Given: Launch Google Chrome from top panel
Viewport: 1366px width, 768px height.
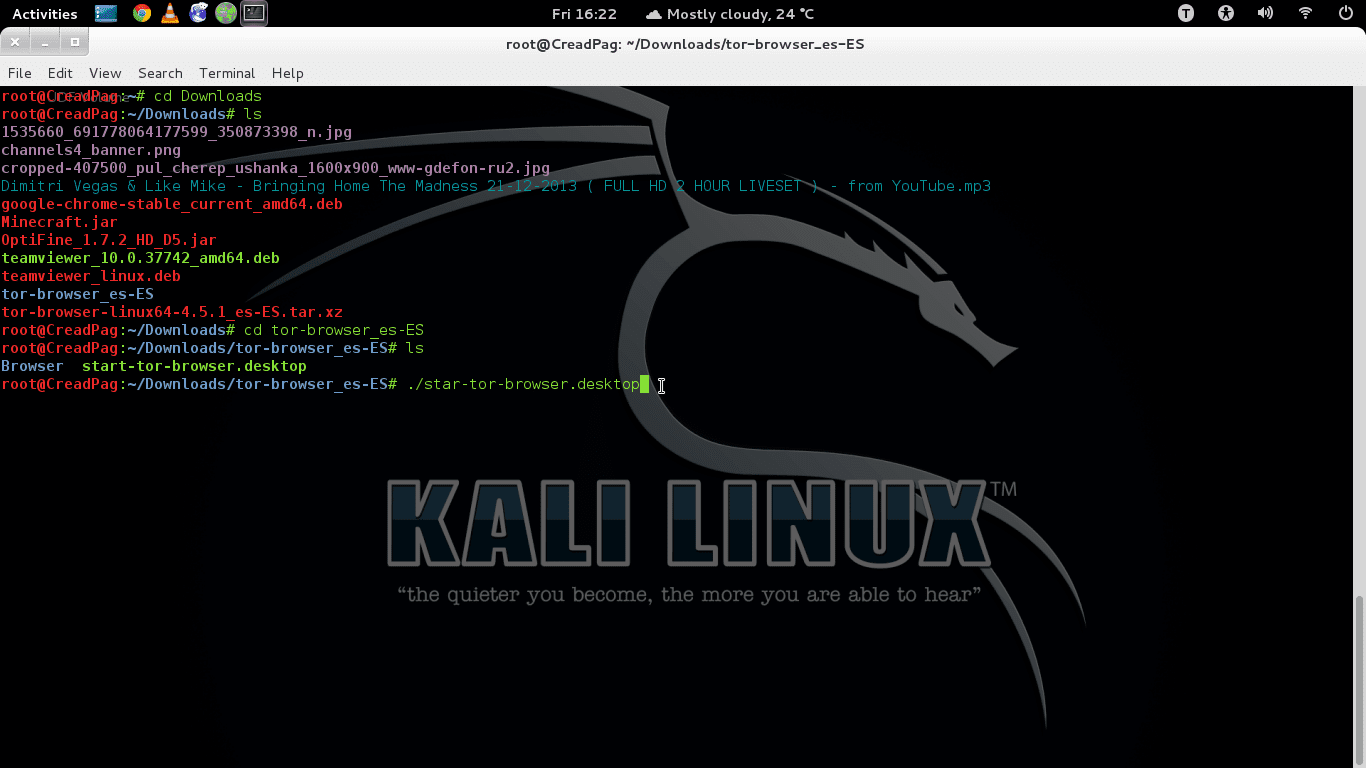Looking at the screenshot, I should 142,14.
